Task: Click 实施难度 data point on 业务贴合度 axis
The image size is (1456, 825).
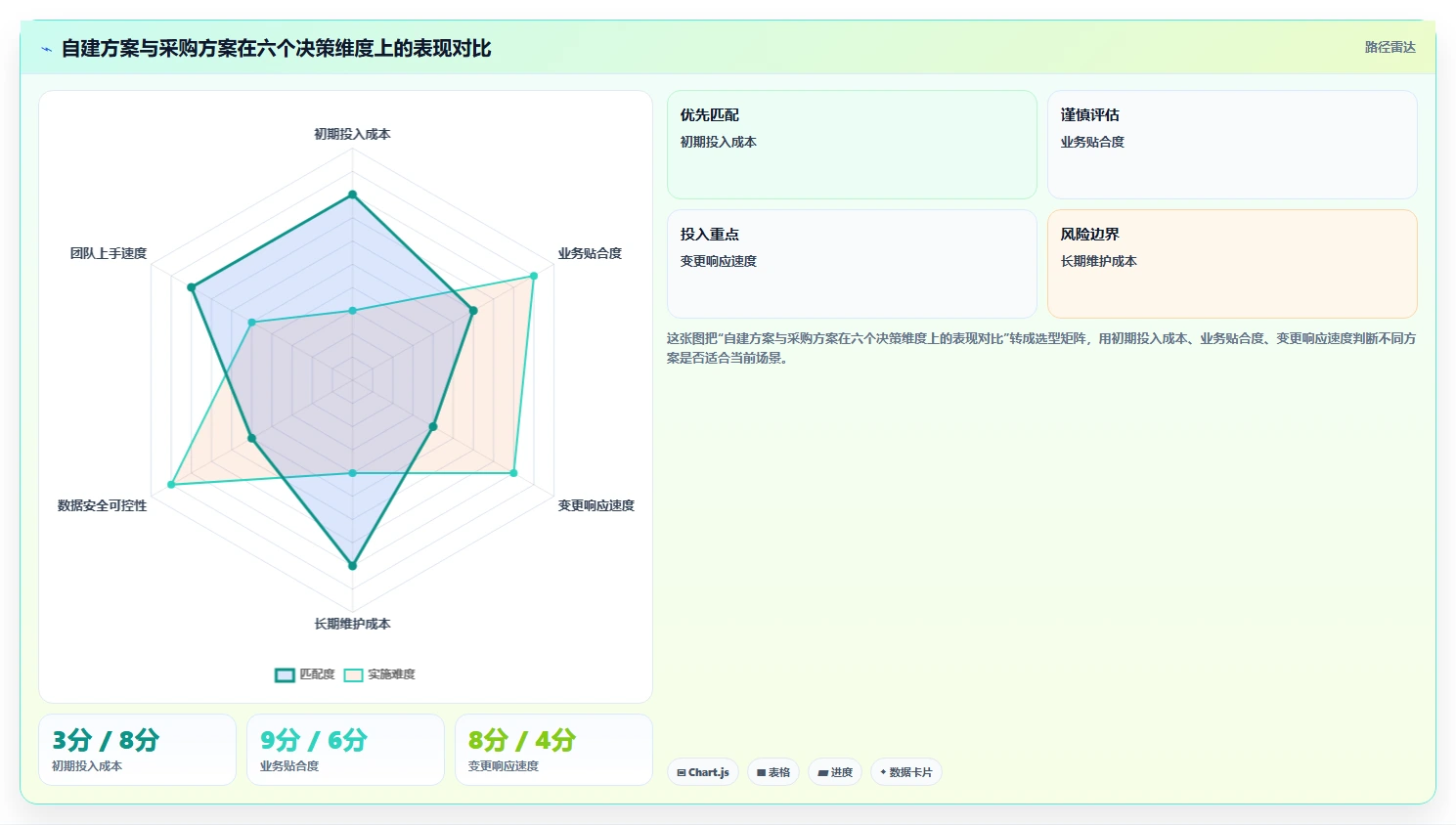Action: [x=534, y=276]
